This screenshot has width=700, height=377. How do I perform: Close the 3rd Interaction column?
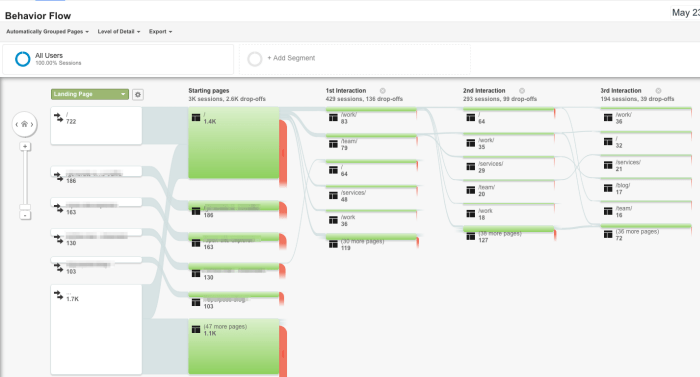pyautogui.click(x=658, y=91)
